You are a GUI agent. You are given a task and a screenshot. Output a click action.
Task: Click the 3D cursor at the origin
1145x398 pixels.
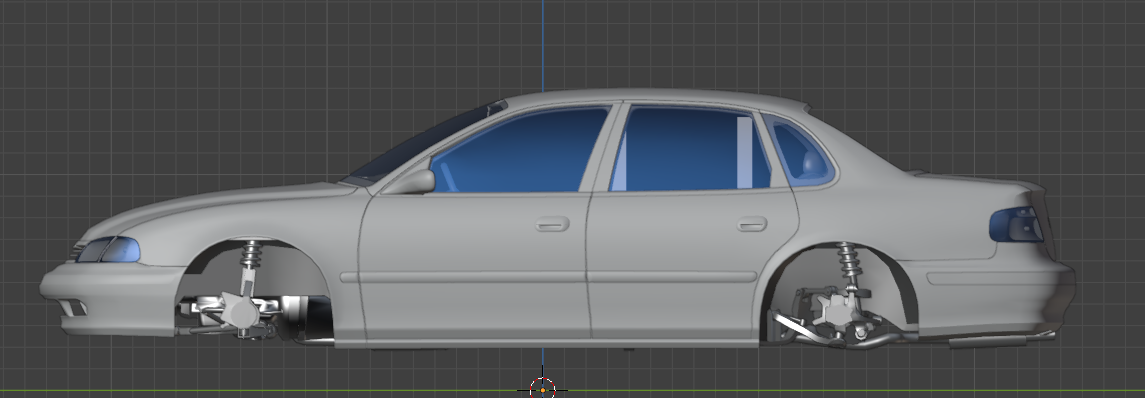[x=543, y=389]
